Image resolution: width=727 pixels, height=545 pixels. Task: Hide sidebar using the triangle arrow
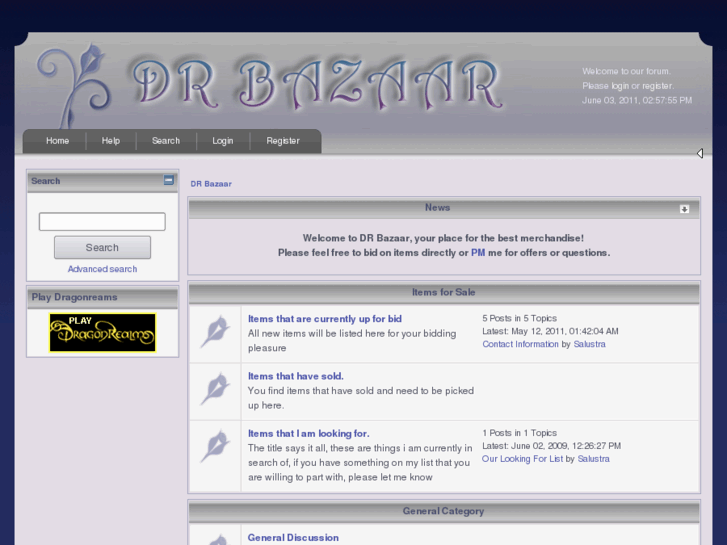(x=700, y=153)
